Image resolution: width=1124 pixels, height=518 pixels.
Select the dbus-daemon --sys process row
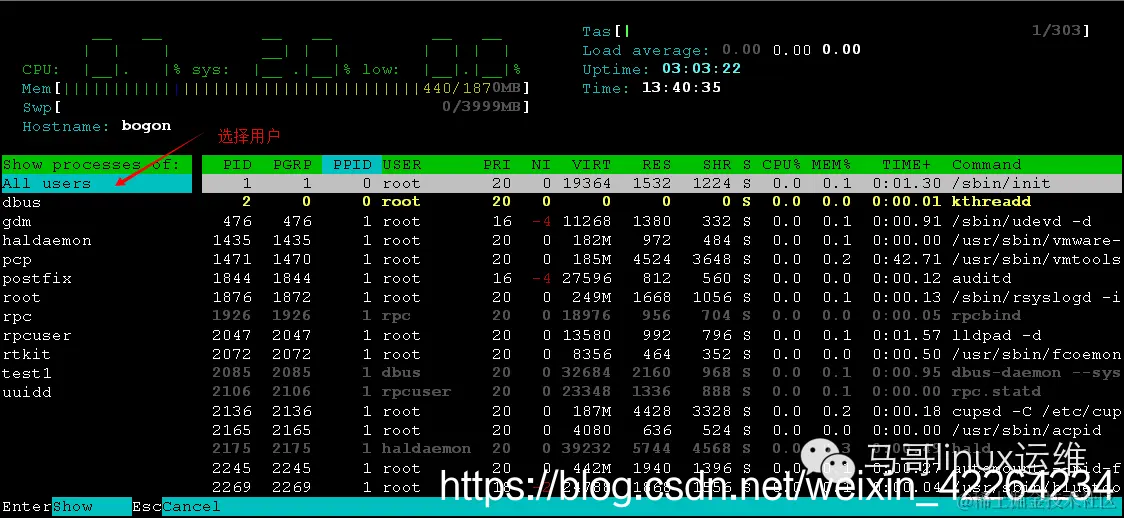click(x=663, y=373)
